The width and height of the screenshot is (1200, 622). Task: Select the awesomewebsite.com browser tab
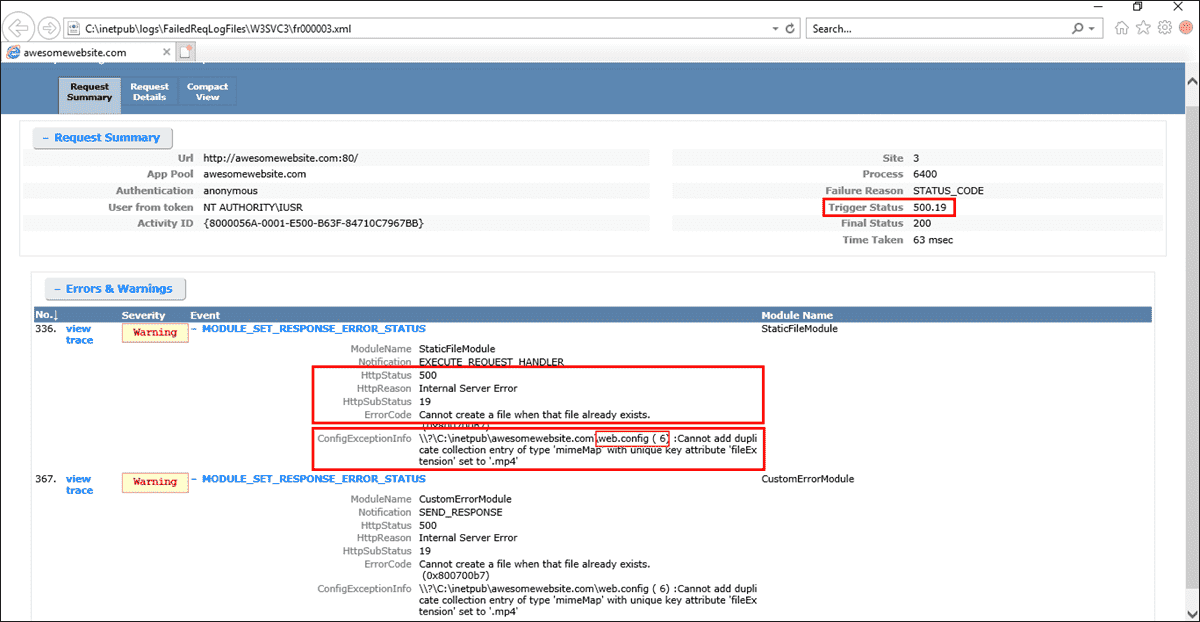click(x=88, y=52)
